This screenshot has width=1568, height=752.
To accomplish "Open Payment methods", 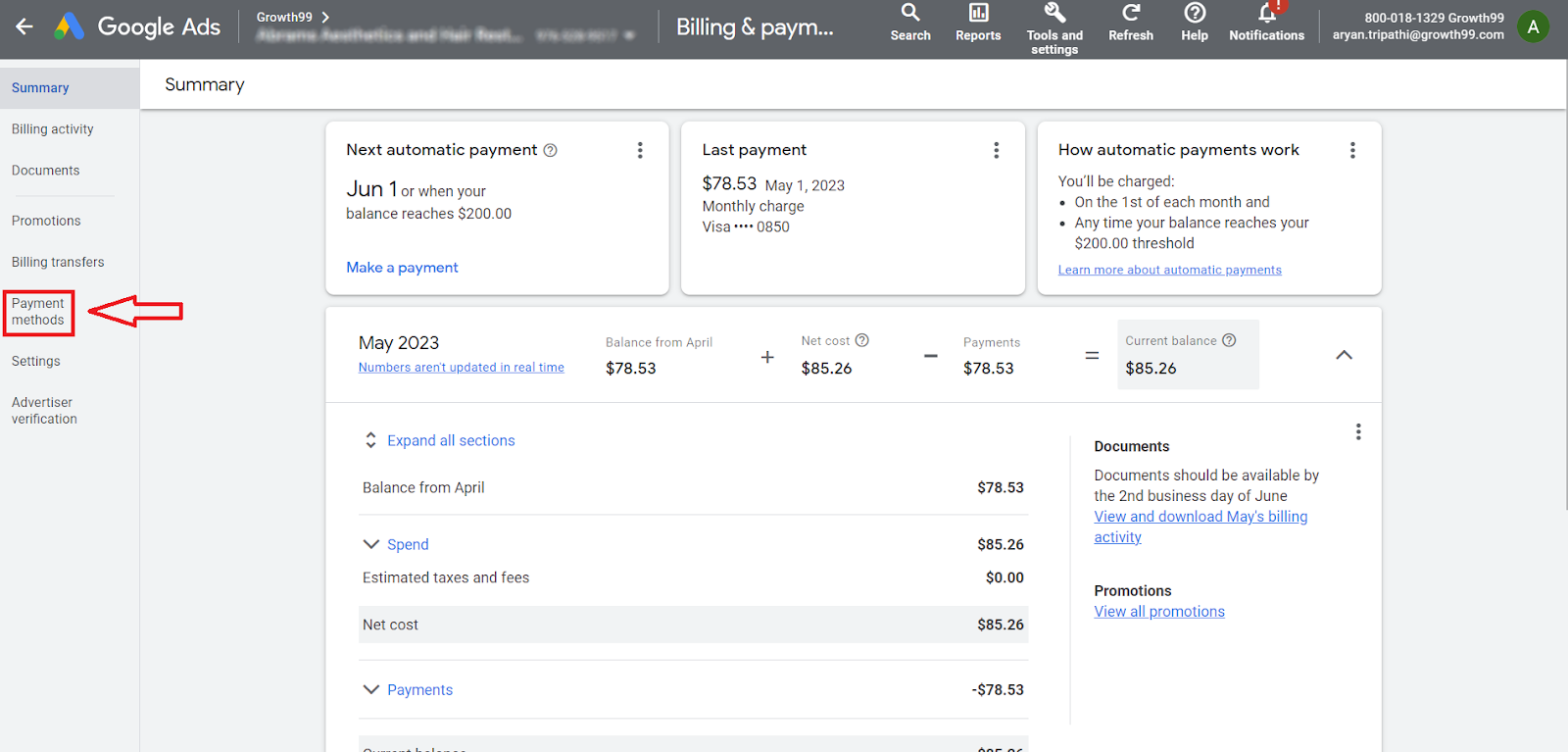I will coord(38,312).
